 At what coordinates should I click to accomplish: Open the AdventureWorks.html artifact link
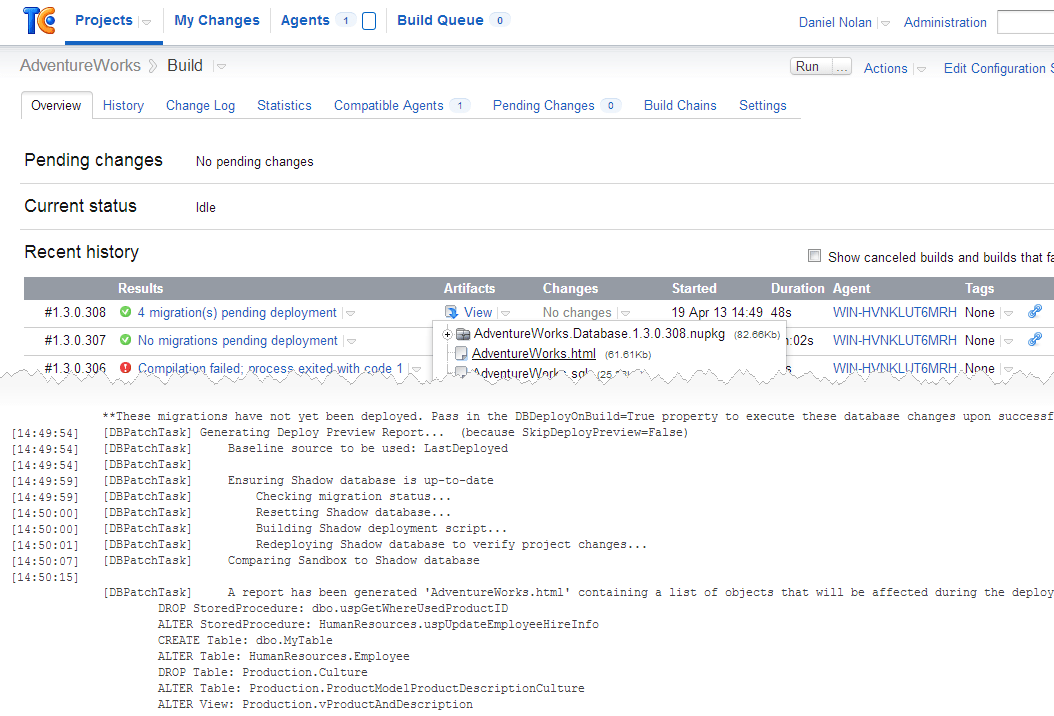(534, 354)
